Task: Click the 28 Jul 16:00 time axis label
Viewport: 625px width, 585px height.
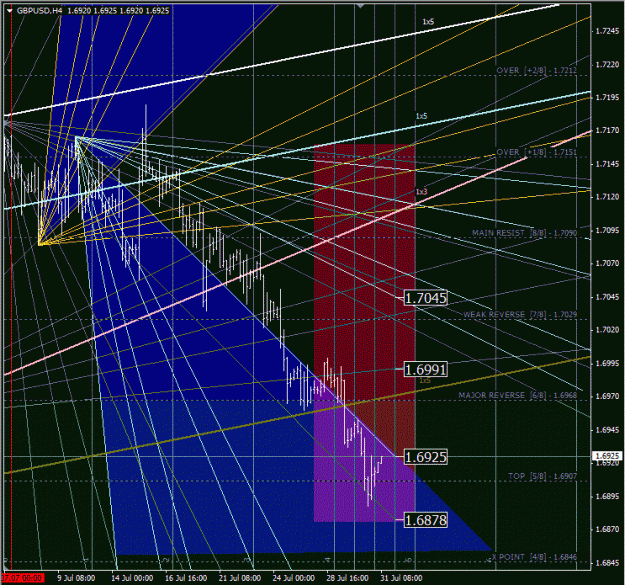Action: (x=348, y=578)
